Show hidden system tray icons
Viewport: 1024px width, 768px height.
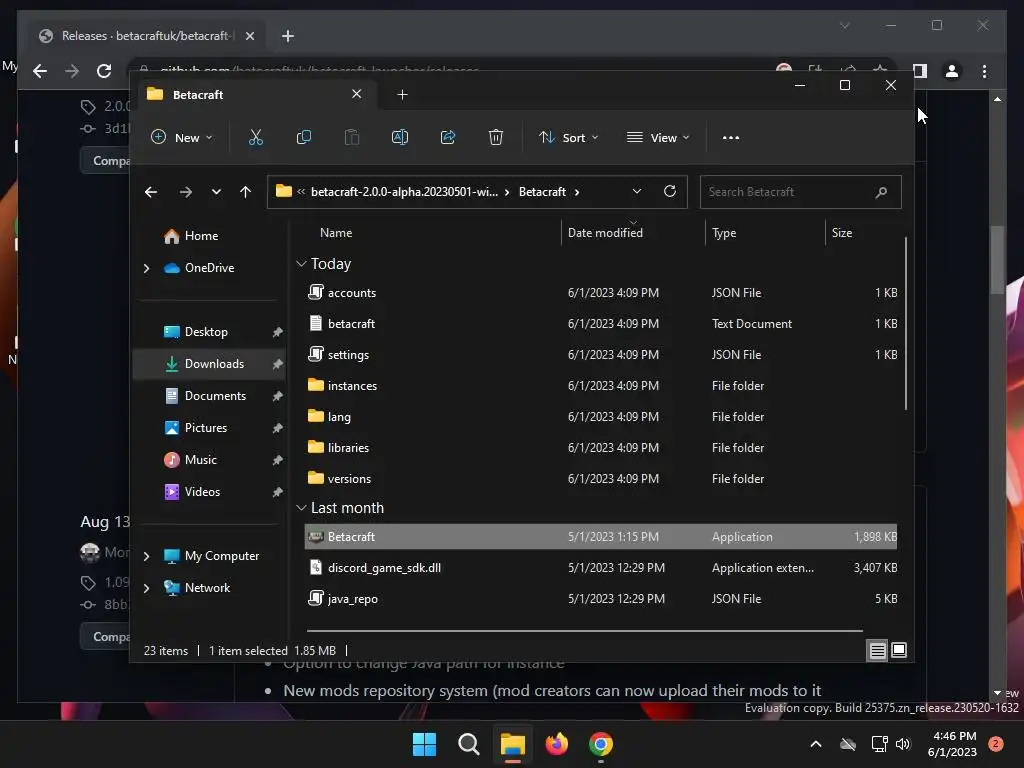point(816,744)
